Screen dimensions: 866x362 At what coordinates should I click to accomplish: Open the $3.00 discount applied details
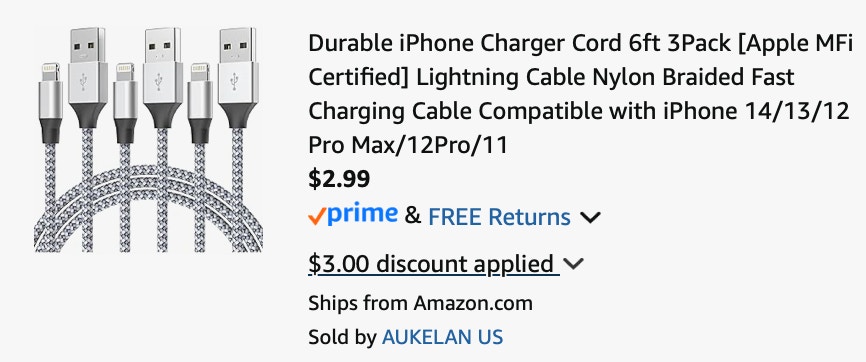[x=434, y=264]
